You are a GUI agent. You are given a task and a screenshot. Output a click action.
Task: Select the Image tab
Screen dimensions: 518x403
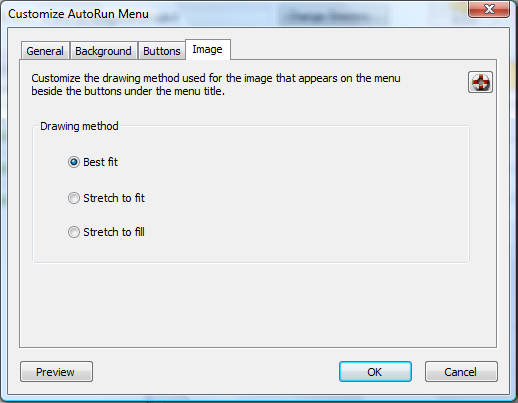point(208,50)
